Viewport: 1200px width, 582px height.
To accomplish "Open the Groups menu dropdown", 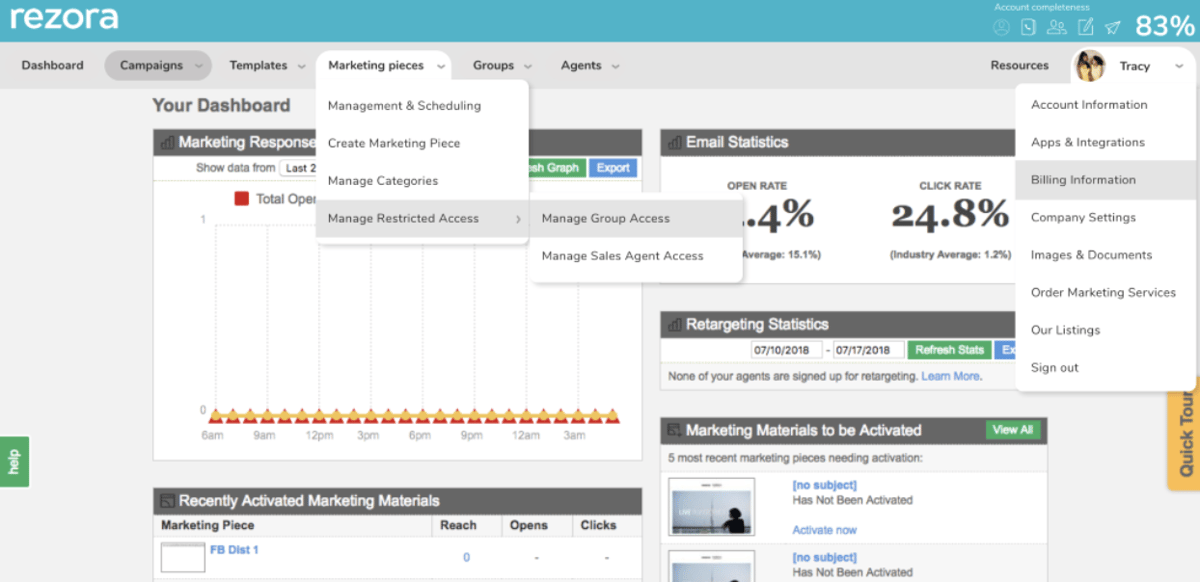I will (x=501, y=64).
